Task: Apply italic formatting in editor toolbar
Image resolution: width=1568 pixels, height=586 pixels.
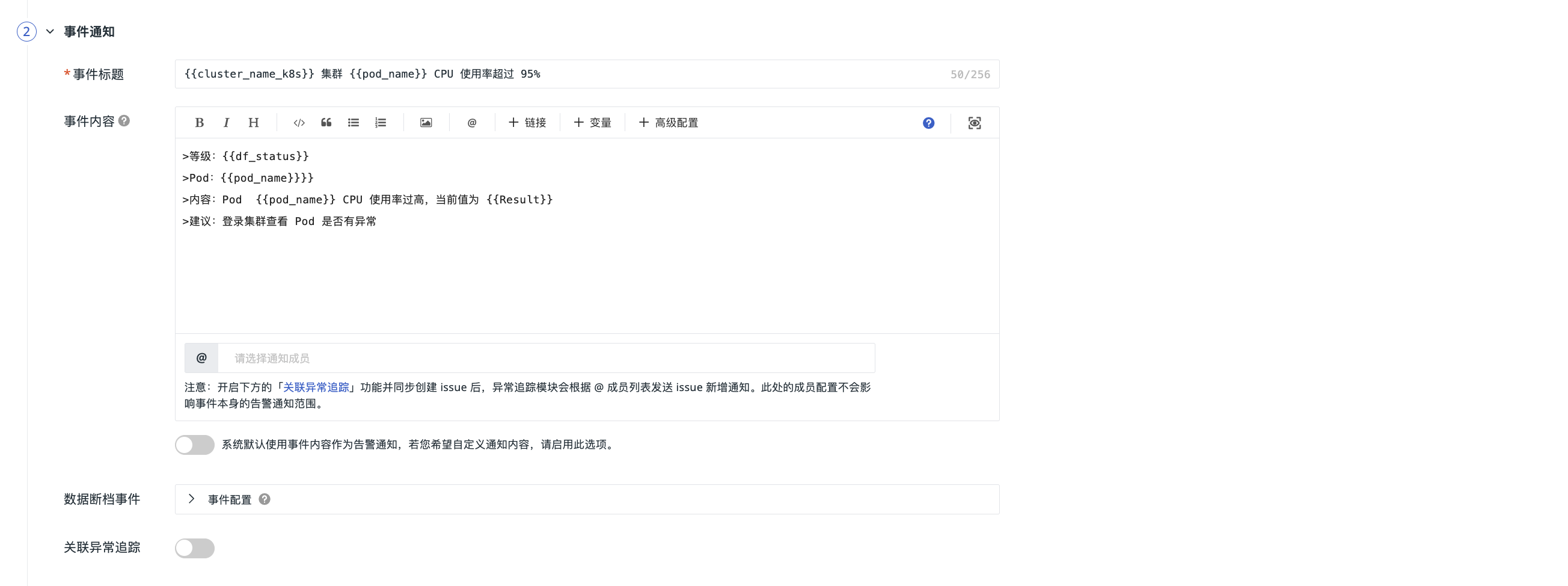Action: pyautogui.click(x=227, y=123)
